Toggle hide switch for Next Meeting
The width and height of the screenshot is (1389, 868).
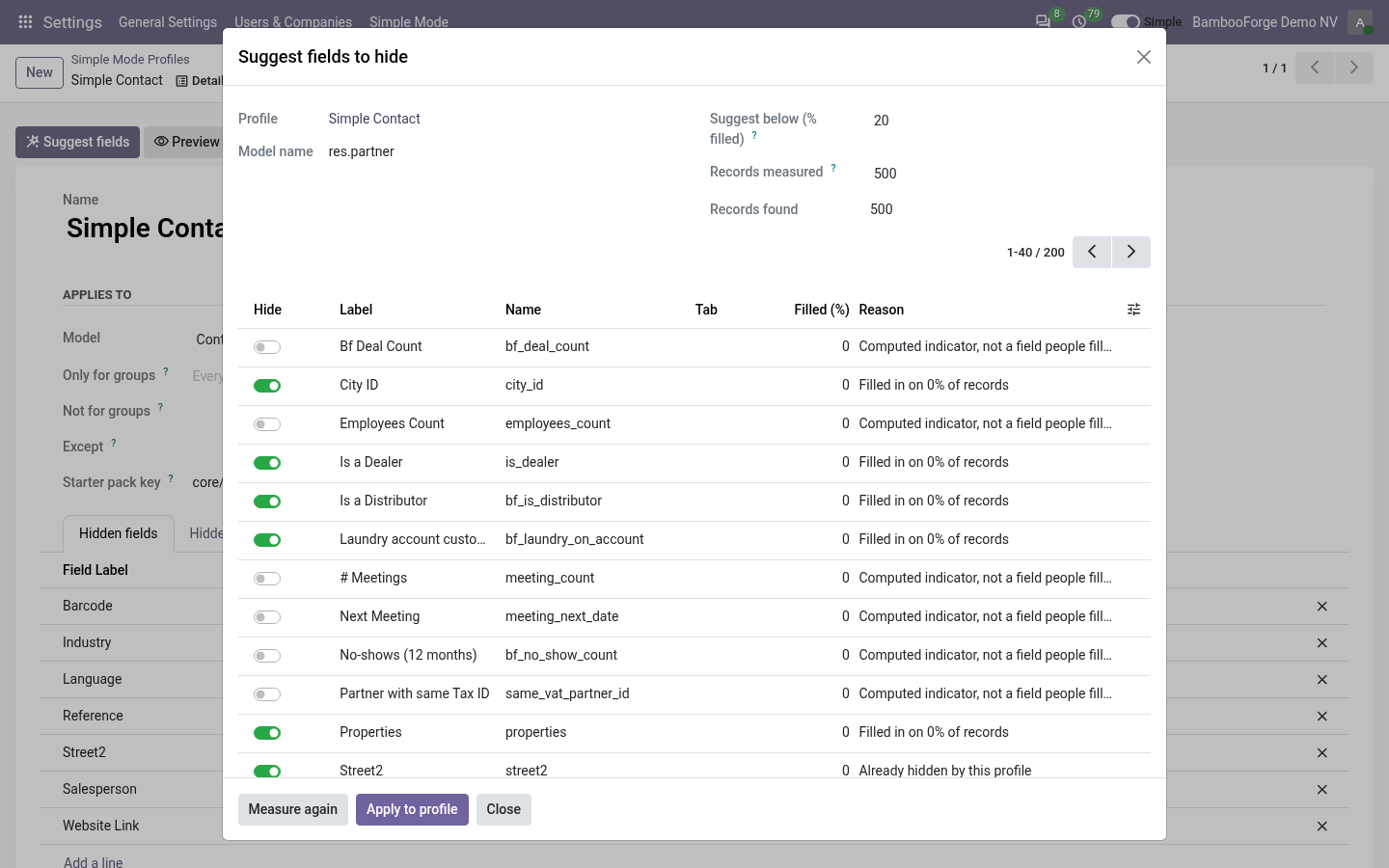pyautogui.click(x=267, y=617)
